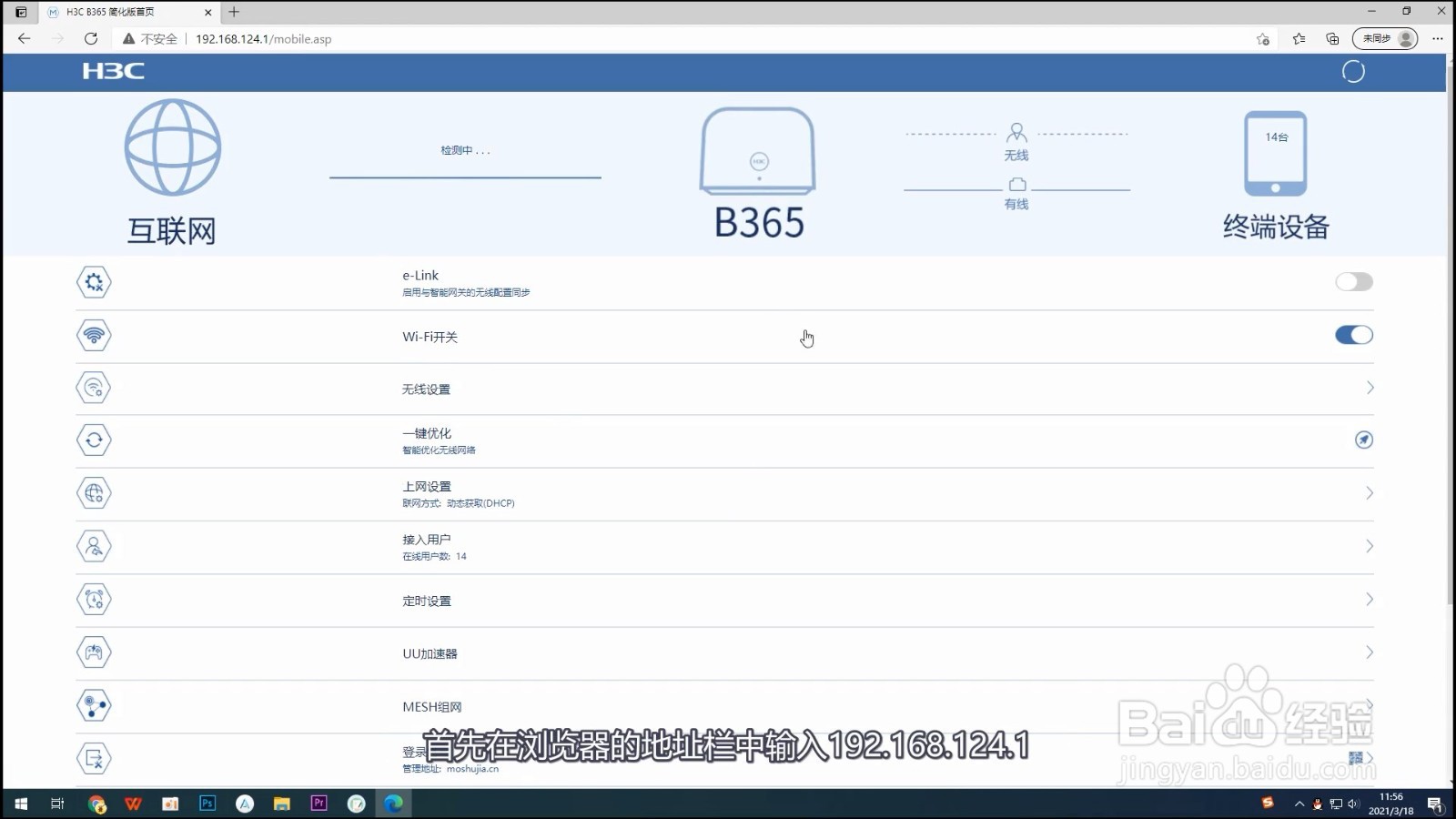Click the 接入用户 label
Viewport: 1456px width, 819px height.
pos(427,539)
